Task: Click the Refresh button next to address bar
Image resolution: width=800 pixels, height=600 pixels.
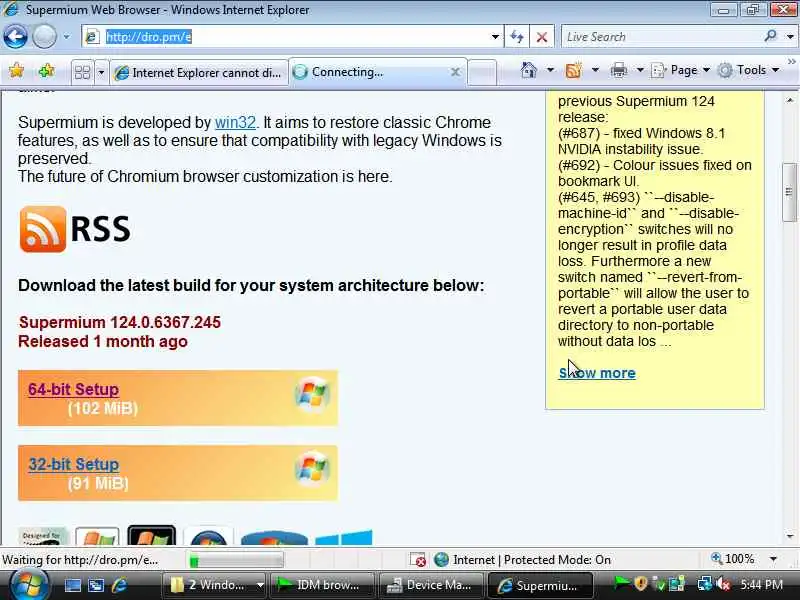Action: pyautogui.click(x=516, y=37)
